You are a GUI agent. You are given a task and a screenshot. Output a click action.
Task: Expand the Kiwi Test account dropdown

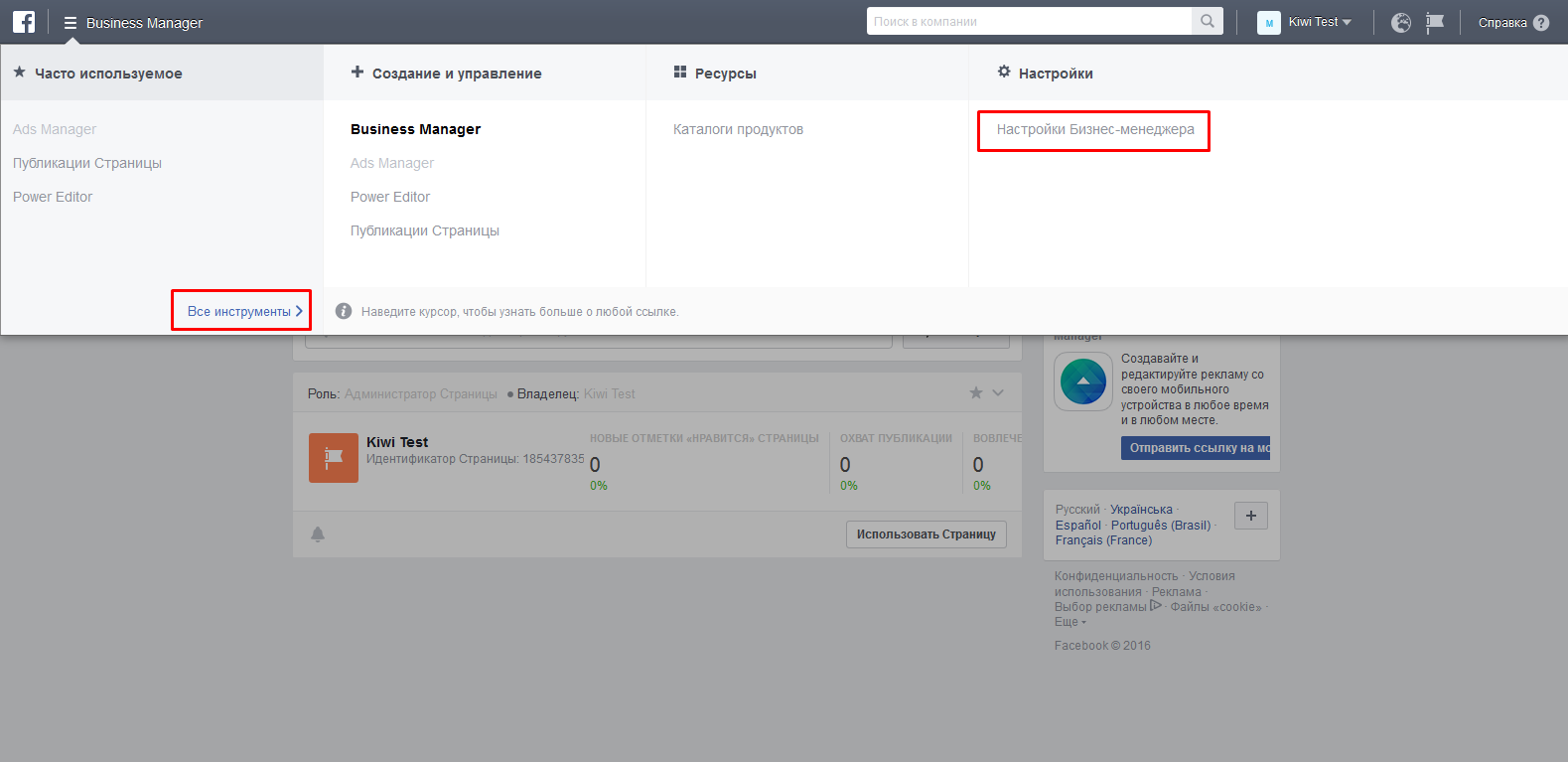(x=1347, y=22)
